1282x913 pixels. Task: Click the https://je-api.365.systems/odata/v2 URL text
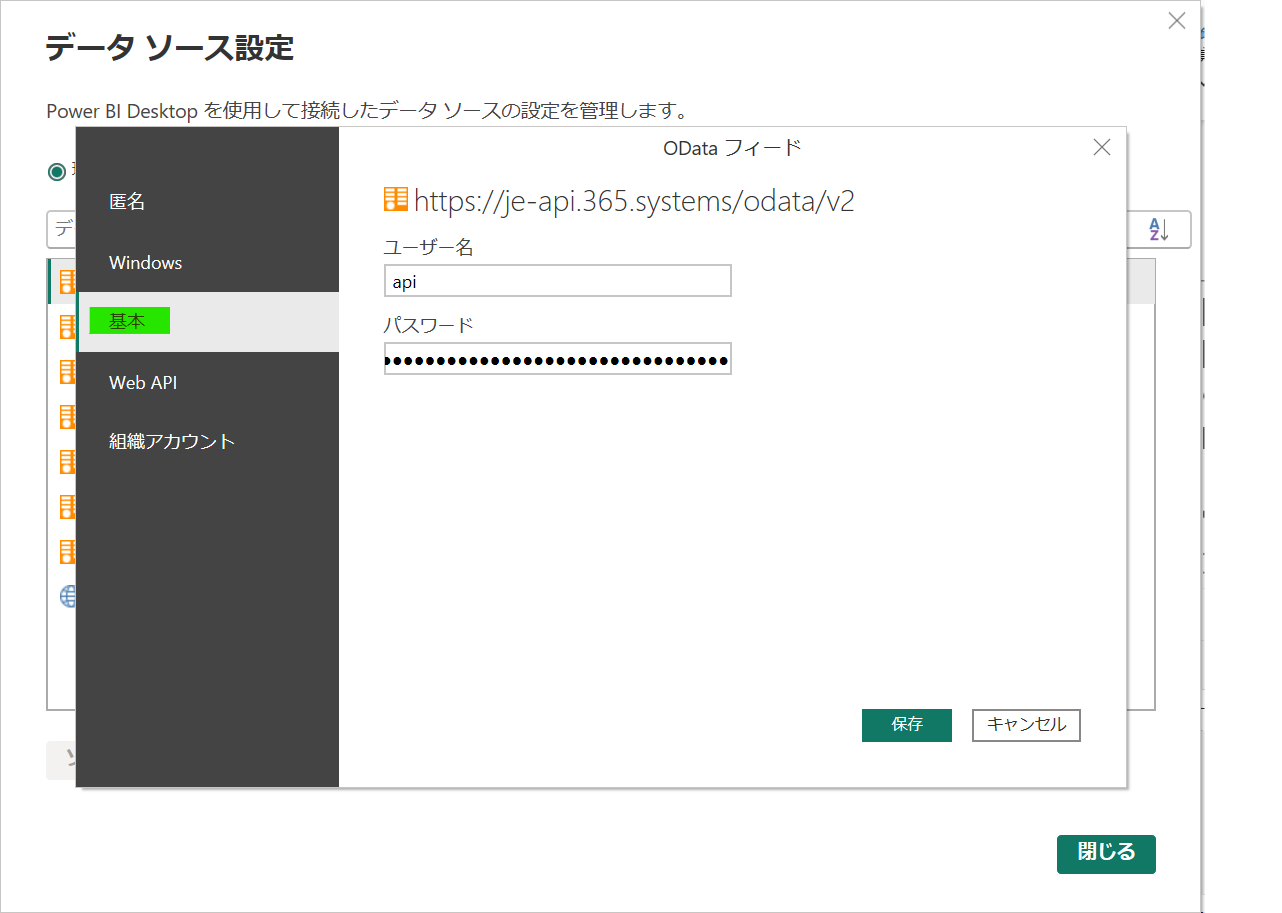[634, 201]
